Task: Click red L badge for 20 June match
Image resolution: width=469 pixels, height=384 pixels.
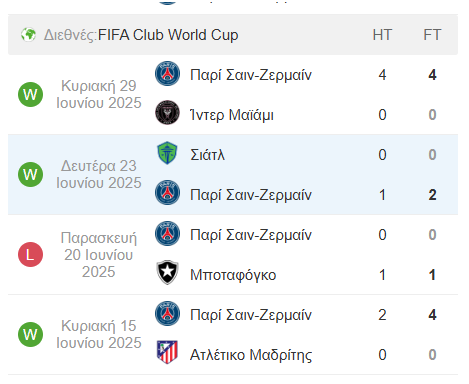Action: (x=30, y=254)
